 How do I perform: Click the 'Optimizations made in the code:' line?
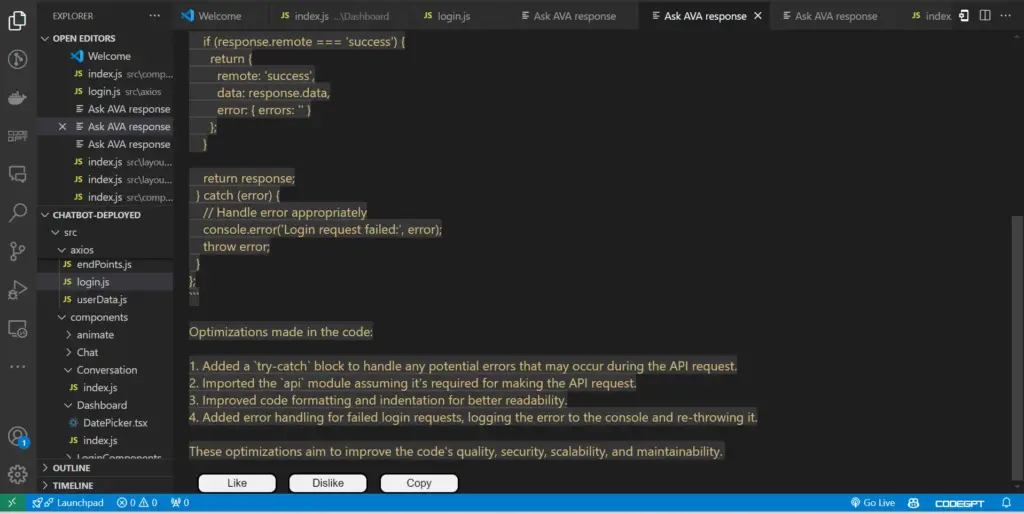click(x=281, y=332)
